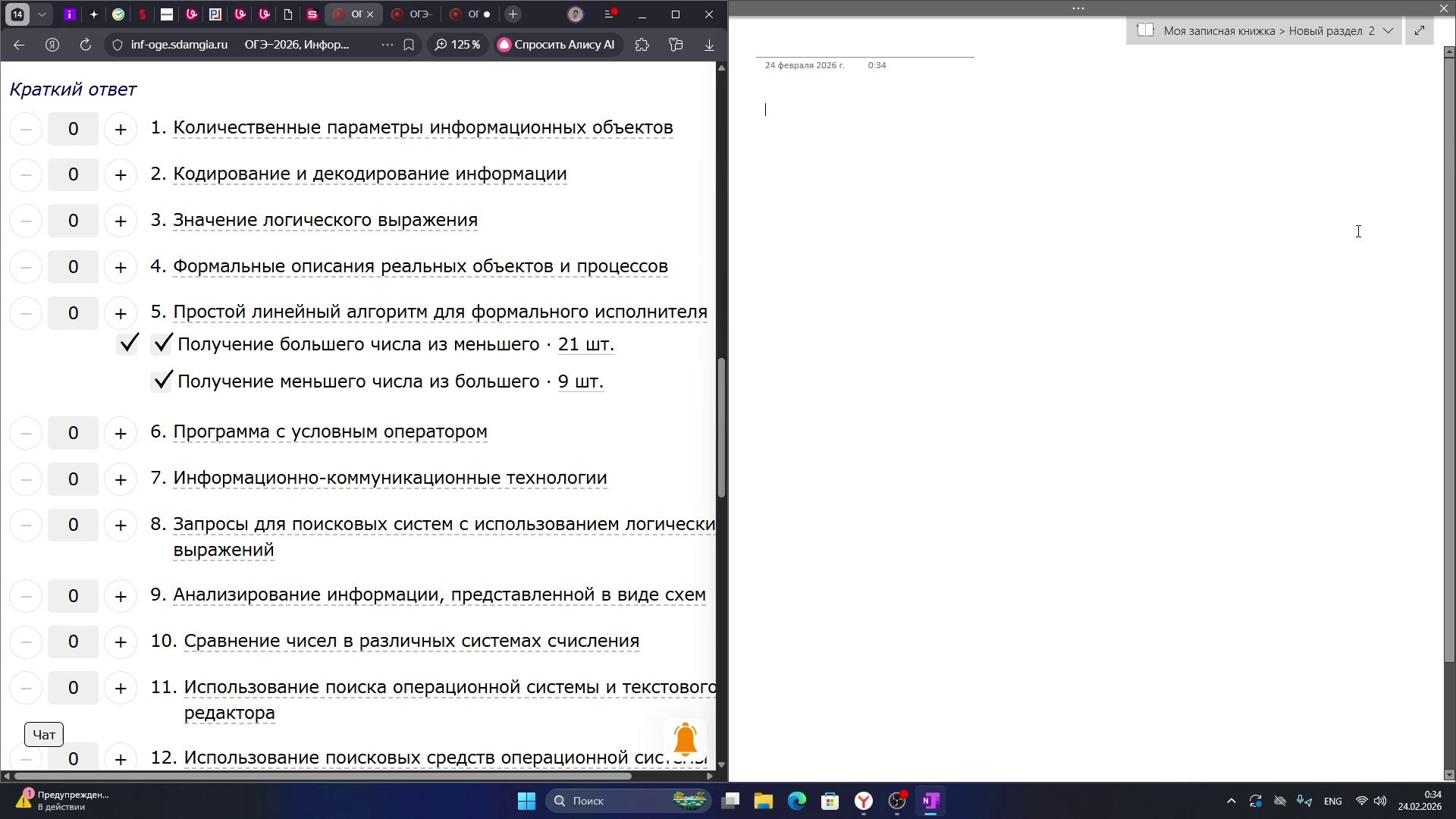Reload the page with the refresh icon

click(x=85, y=45)
